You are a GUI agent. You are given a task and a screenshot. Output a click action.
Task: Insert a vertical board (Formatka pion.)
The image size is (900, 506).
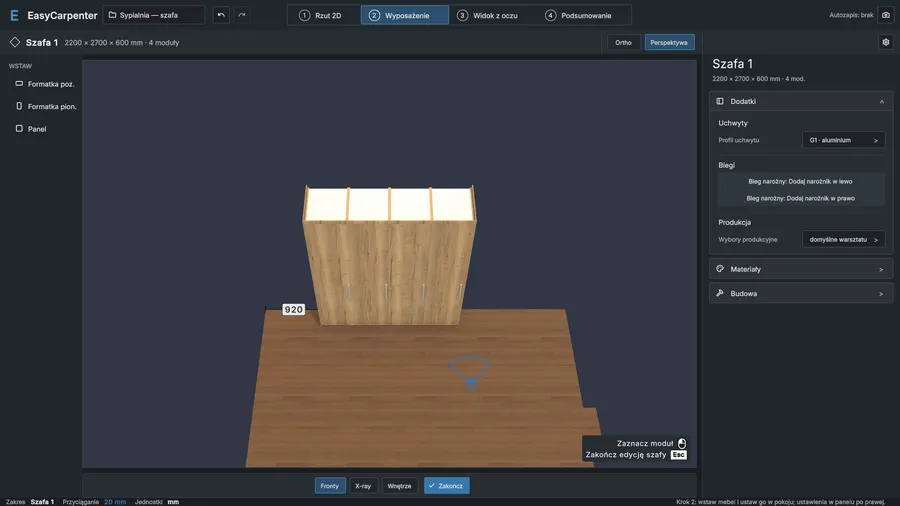[45, 106]
